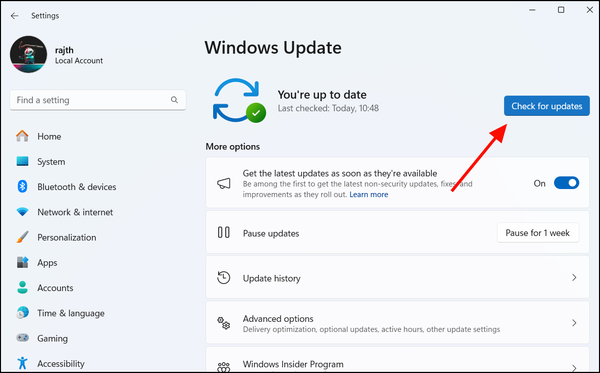Click the Pause updates label
This screenshot has width=600, height=373.
(x=271, y=233)
